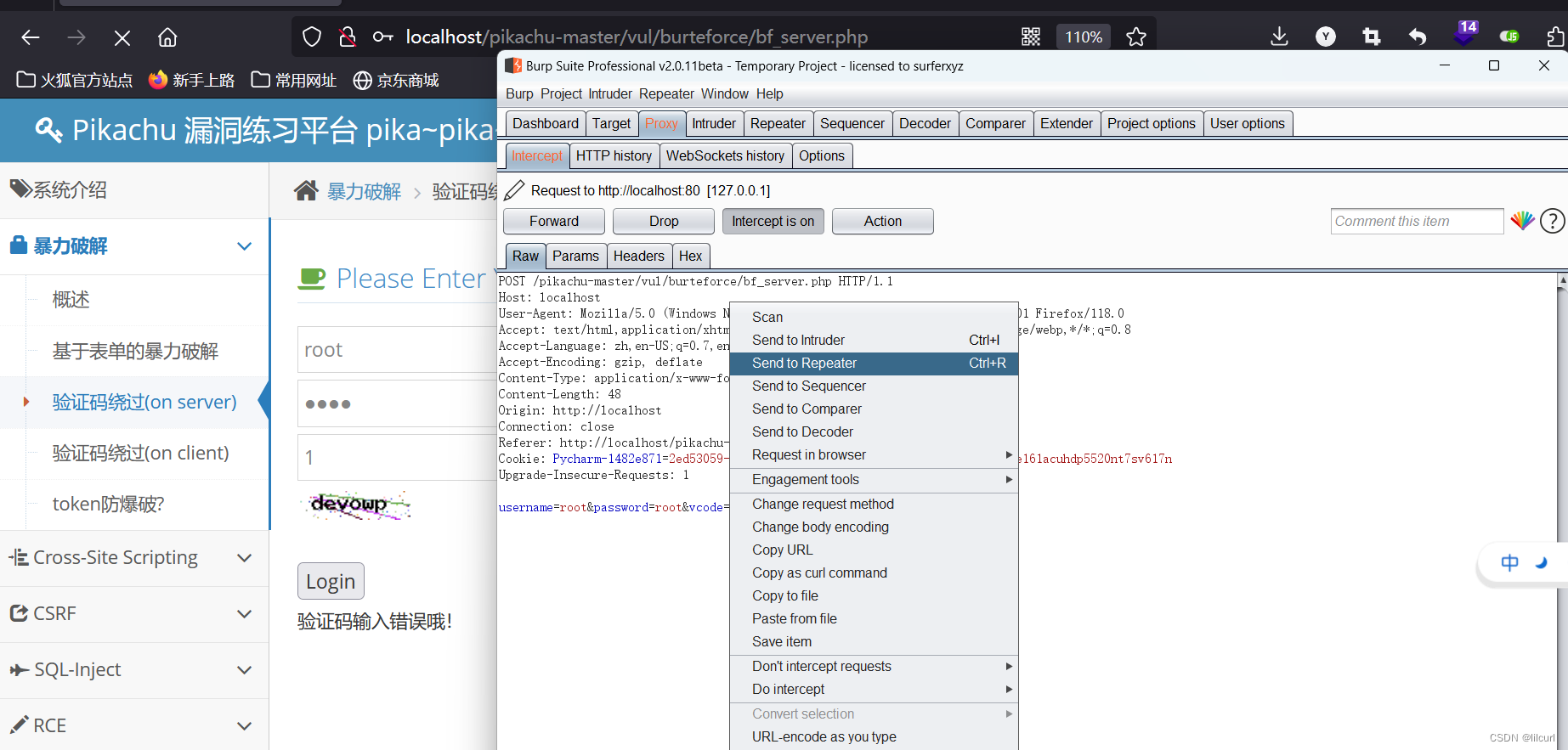Click the undo arrow toolbar icon
Screen dimensions: 1568x750
[x=1418, y=37]
